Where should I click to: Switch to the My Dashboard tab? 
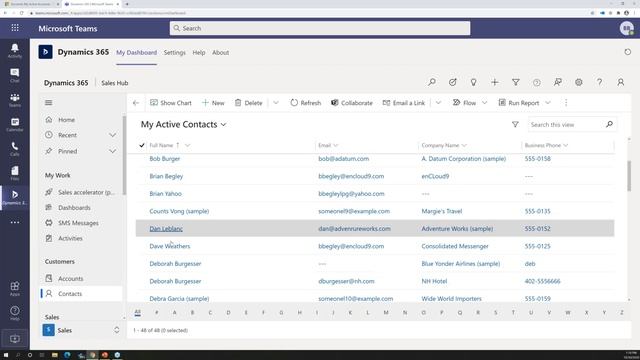[136, 53]
